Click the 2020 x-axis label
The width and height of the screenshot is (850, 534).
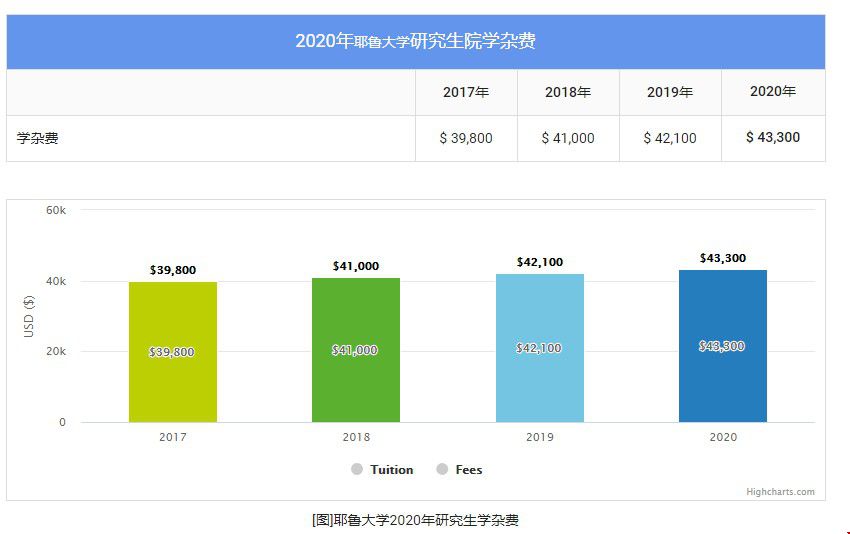(723, 437)
